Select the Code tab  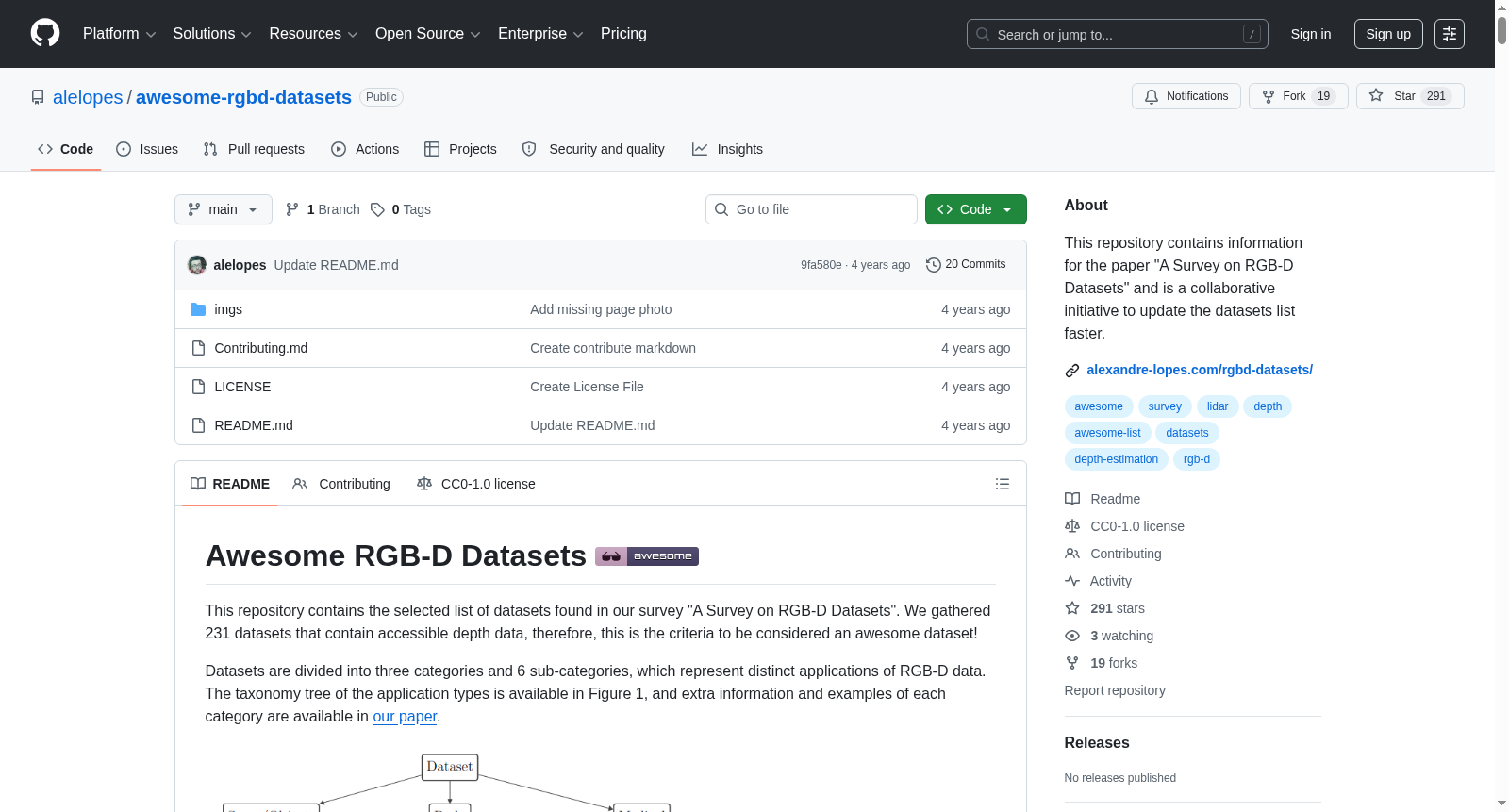(66, 149)
